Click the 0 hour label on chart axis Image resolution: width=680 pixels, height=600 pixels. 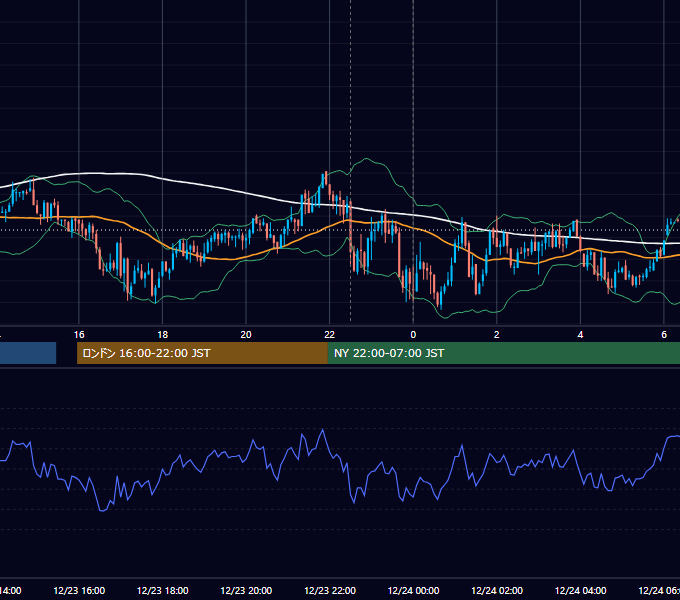coord(413,335)
